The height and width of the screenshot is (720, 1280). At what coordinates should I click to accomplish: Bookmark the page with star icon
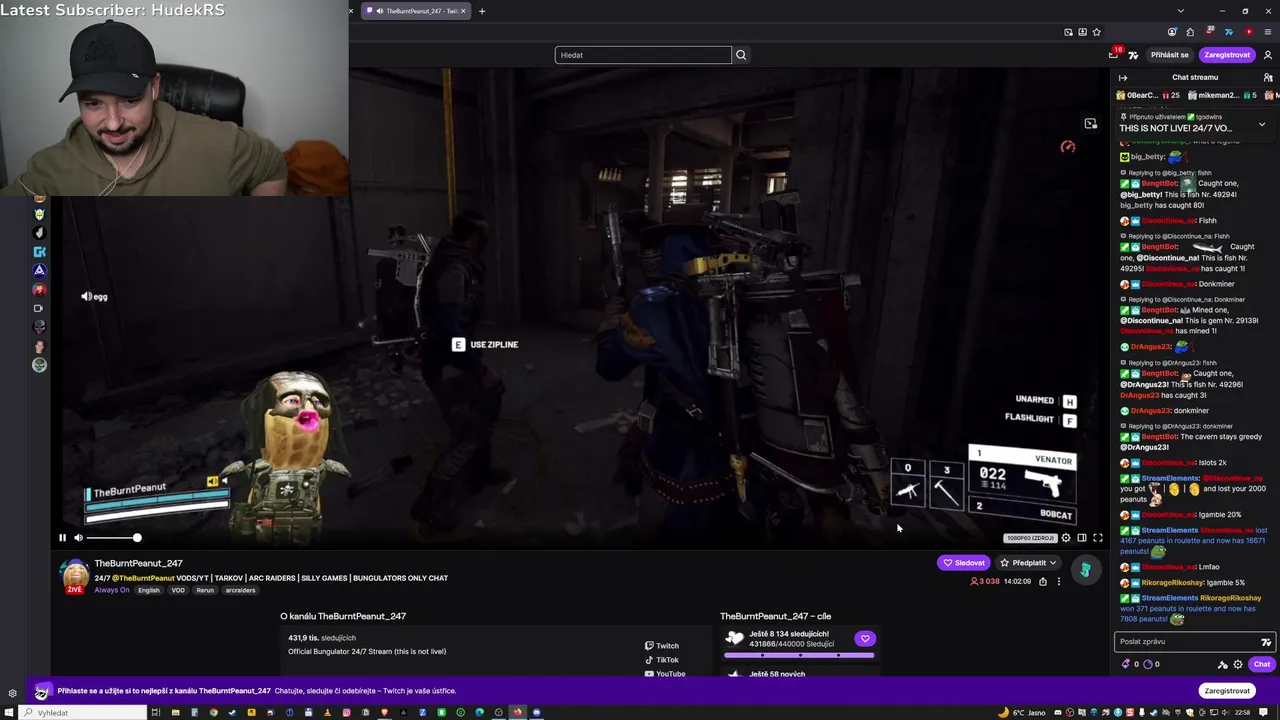(1097, 32)
